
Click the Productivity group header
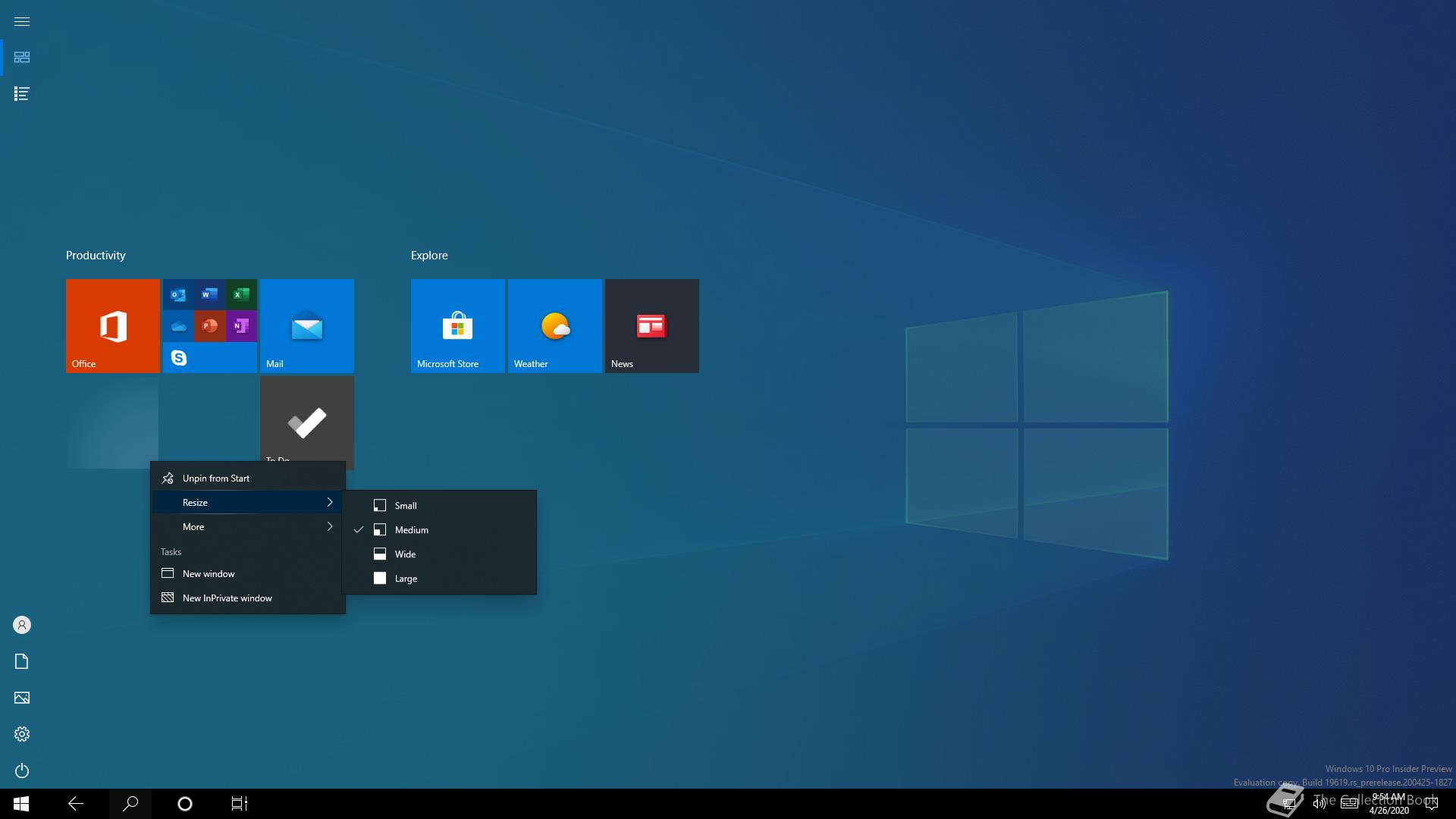pyautogui.click(x=96, y=256)
